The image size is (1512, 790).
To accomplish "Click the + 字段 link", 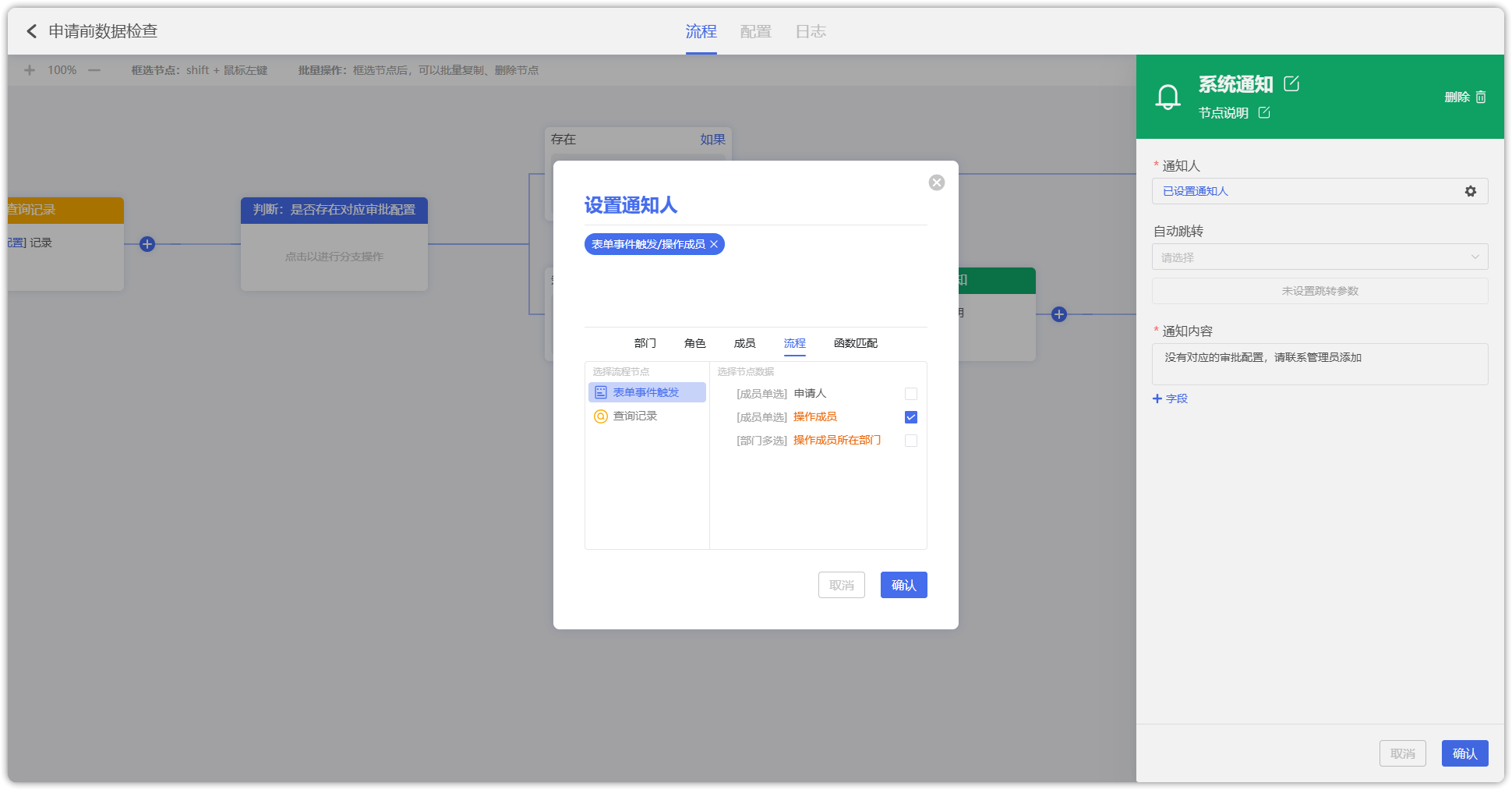I will point(1170,399).
